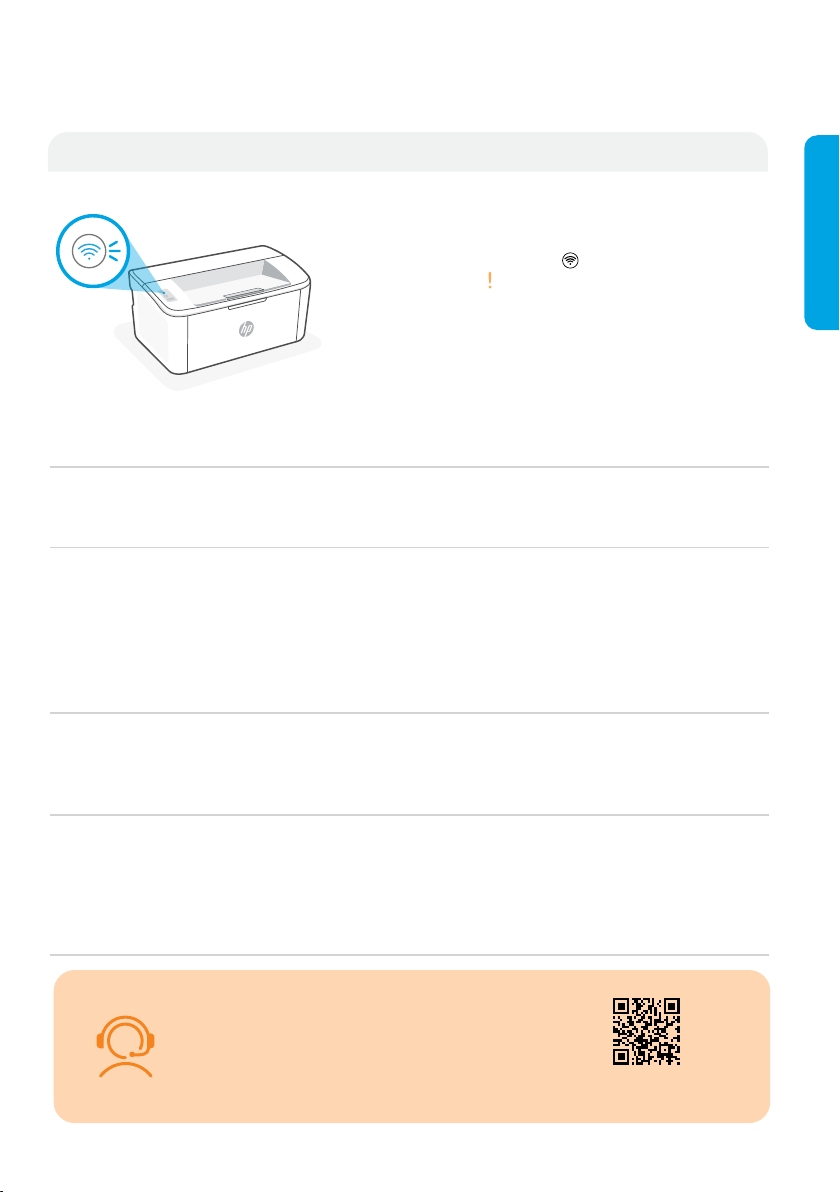Image resolution: width=840 pixels, height=1192 pixels.
Task: Click the blue ring around the wireless icon
Action: [91, 251]
